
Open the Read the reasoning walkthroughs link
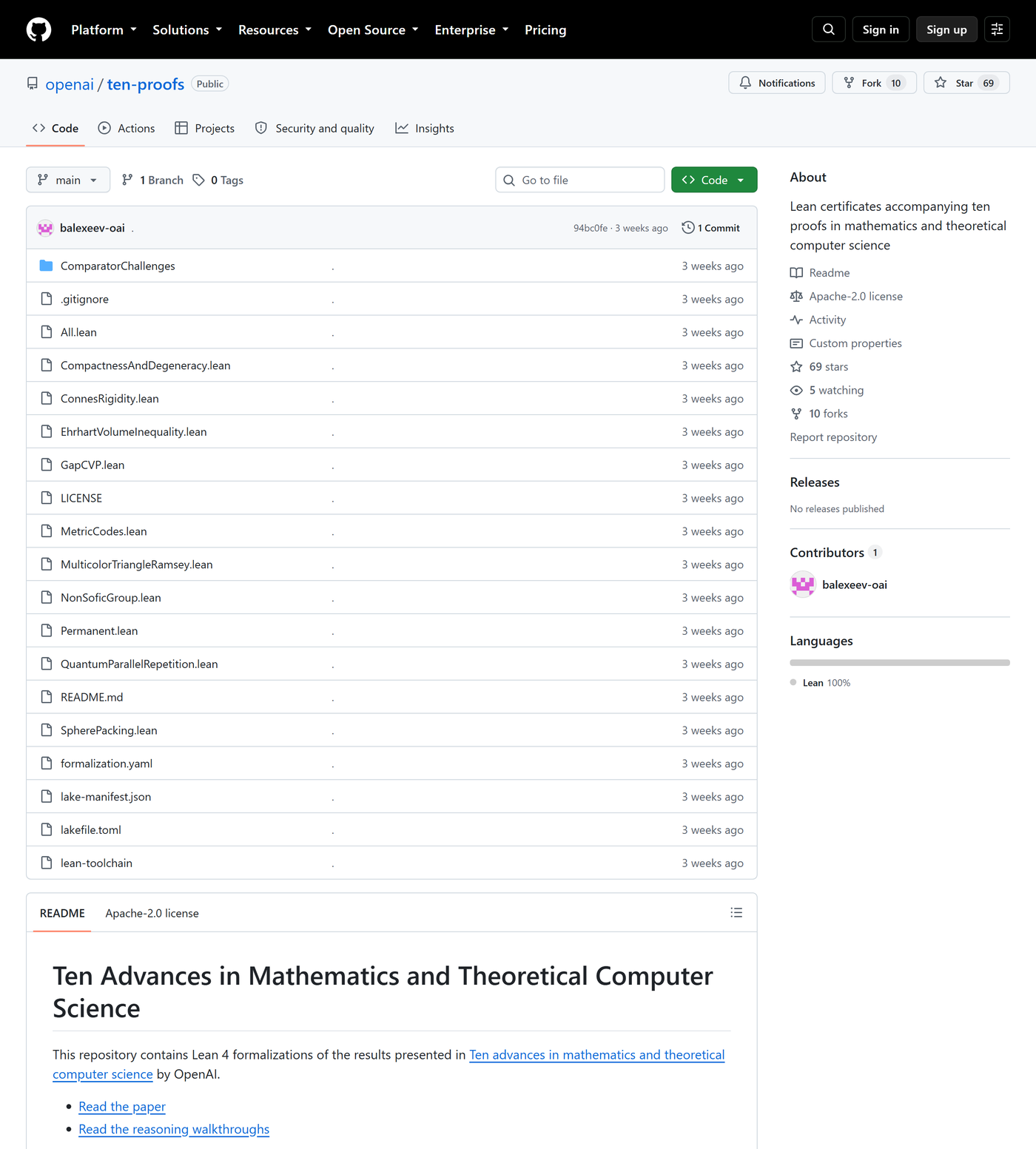click(x=174, y=1129)
